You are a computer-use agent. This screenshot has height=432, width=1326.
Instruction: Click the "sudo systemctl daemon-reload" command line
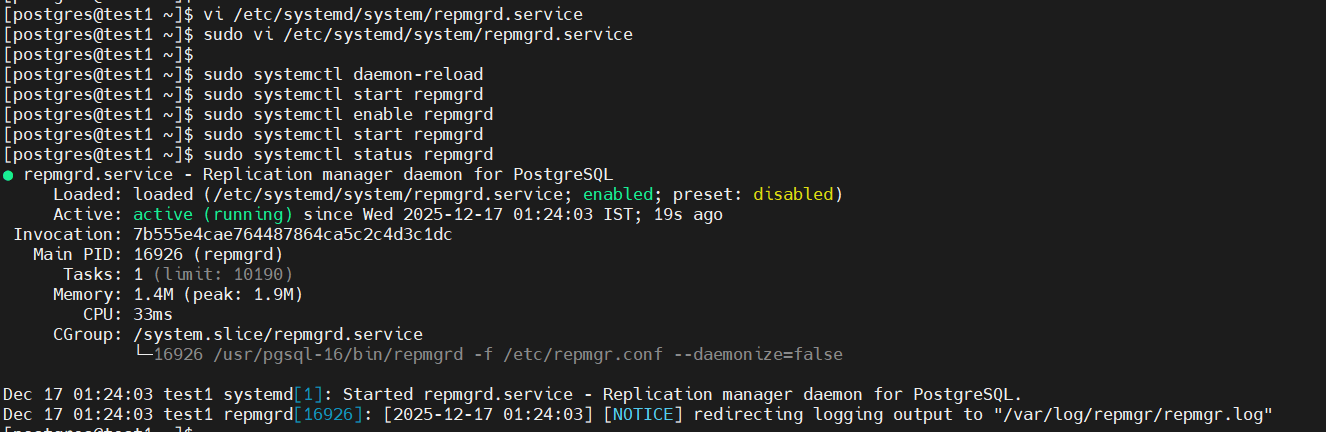point(343,75)
